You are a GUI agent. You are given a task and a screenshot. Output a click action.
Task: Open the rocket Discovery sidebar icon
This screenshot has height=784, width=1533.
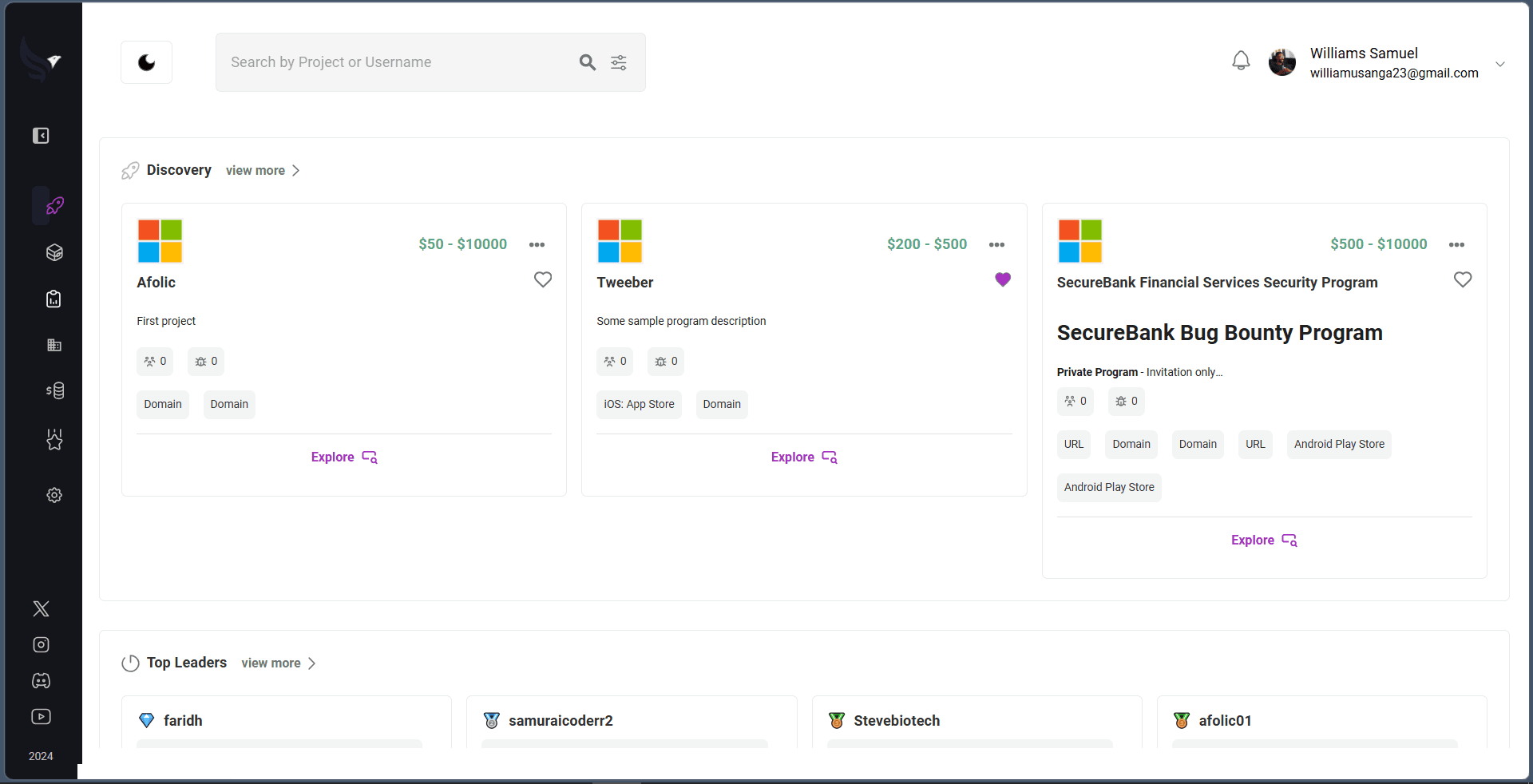coord(54,206)
